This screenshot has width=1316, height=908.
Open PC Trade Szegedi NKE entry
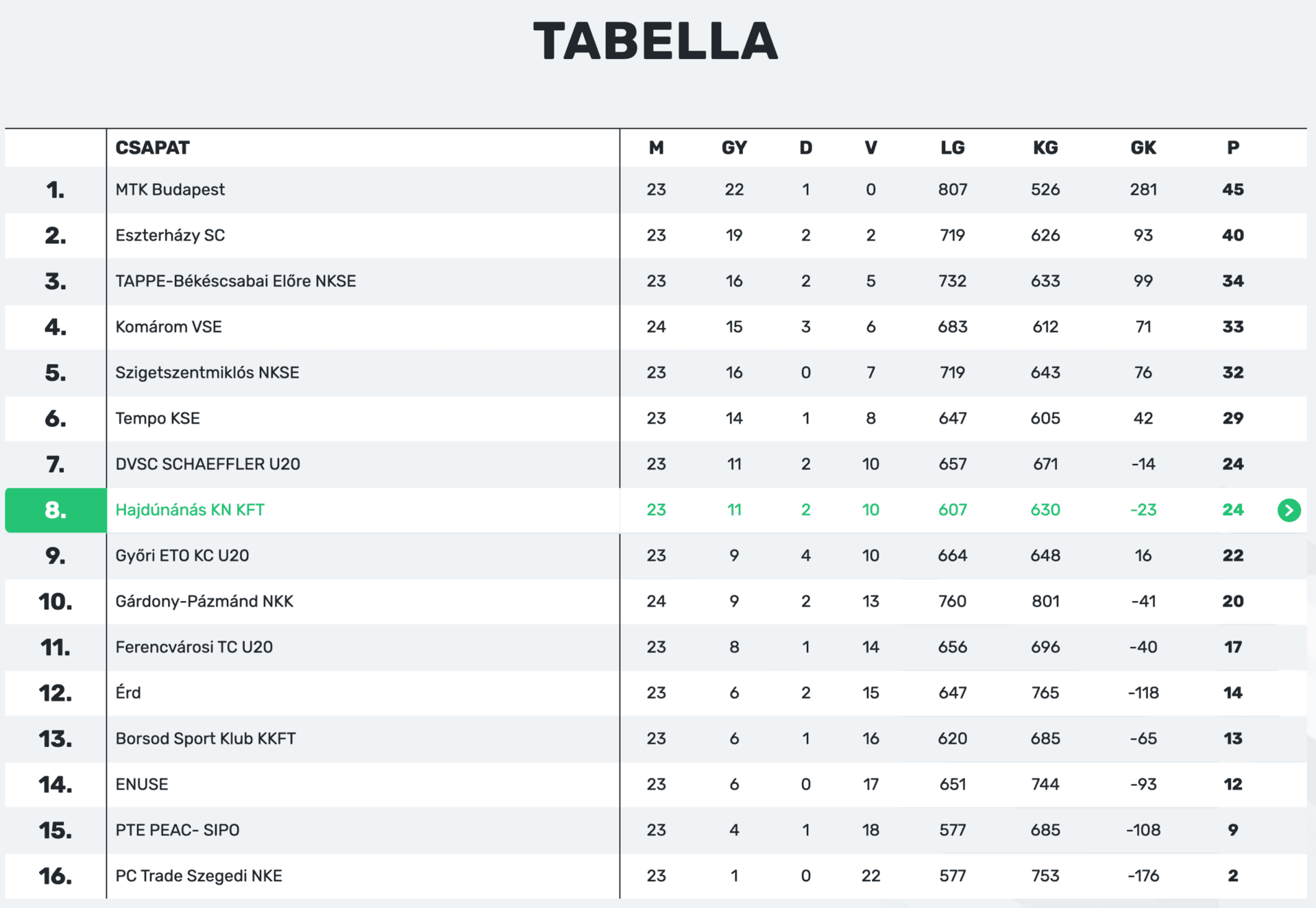point(199,876)
